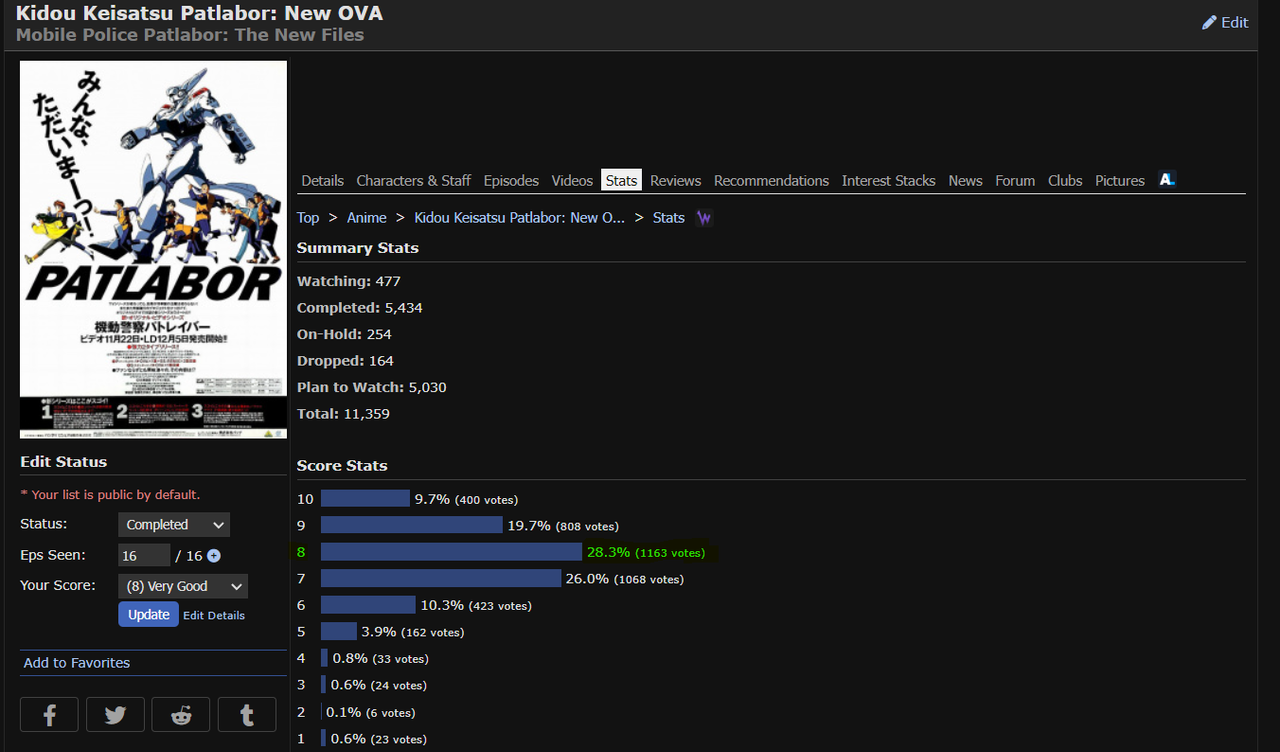Image resolution: width=1280 pixels, height=752 pixels.
Task: Click 'Total: 11,359' stat
Action: tap(343, 414)
